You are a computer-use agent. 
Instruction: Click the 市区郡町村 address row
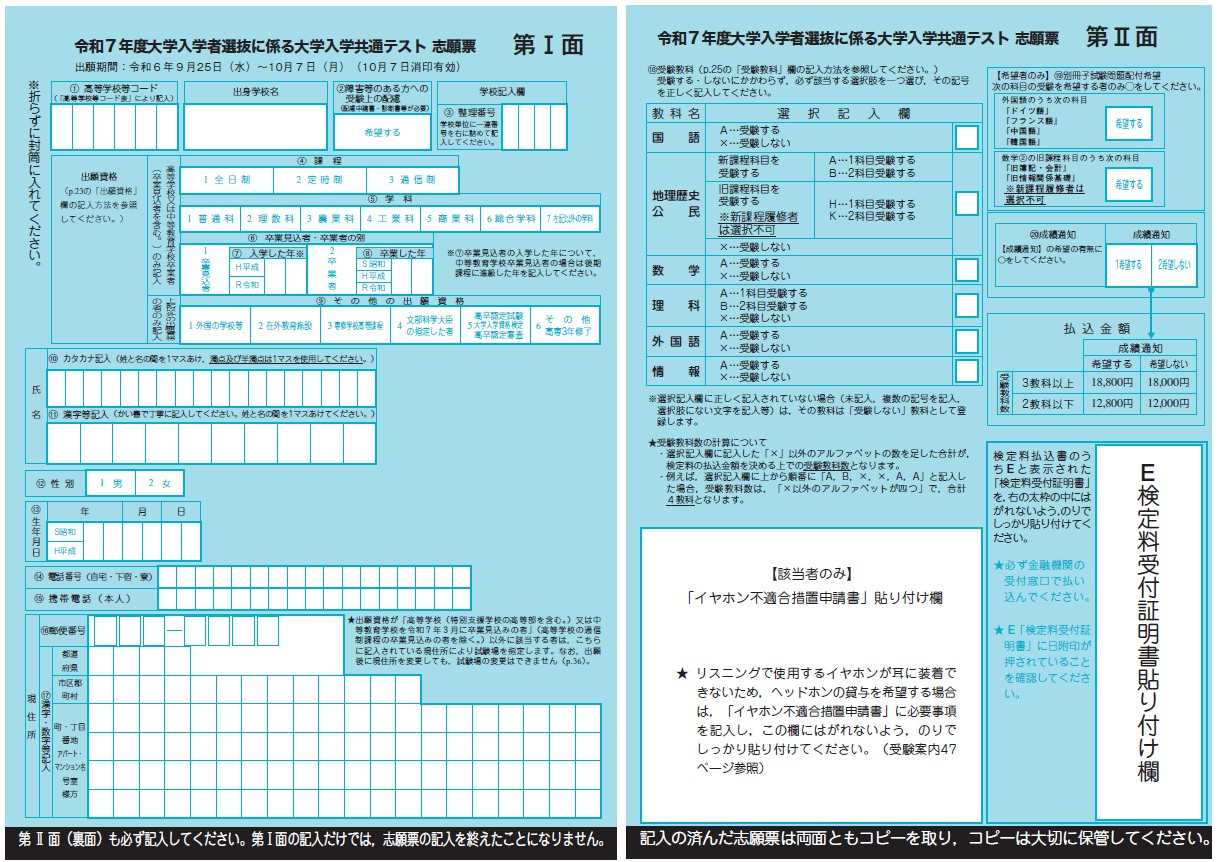point(254,690)
